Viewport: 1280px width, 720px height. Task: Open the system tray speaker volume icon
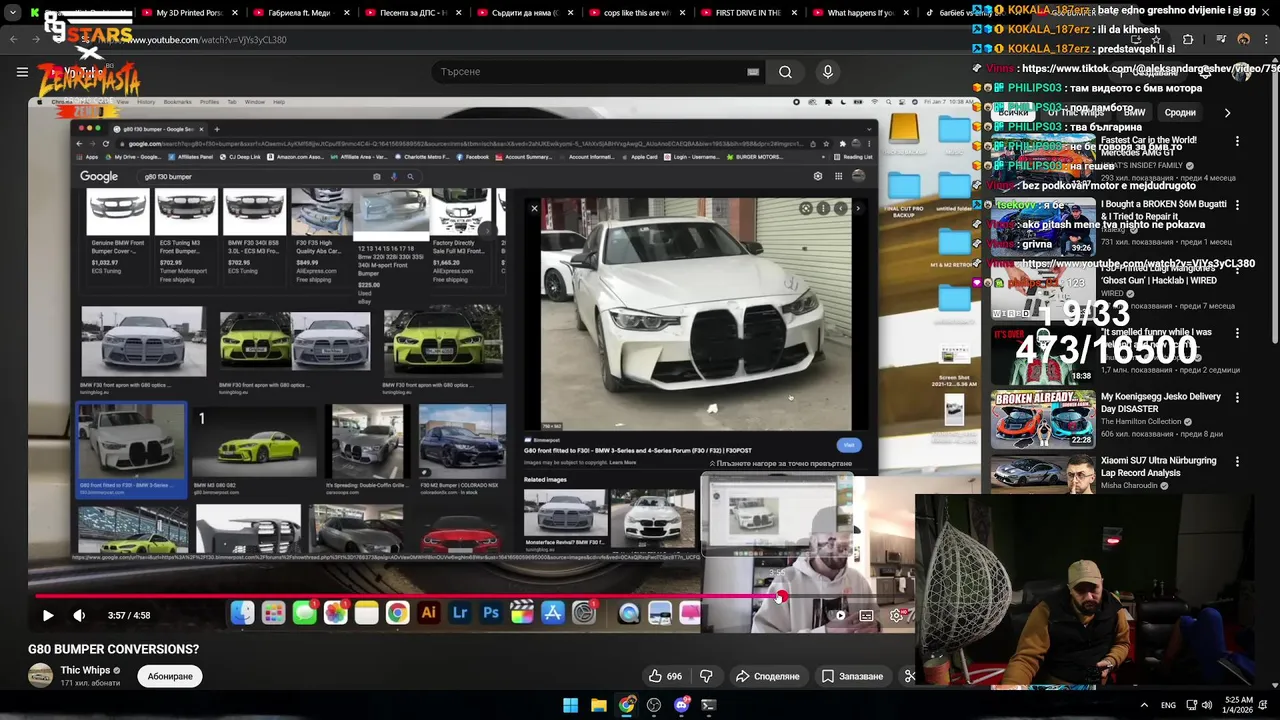pyautogui.click(x=1207, y=705)
